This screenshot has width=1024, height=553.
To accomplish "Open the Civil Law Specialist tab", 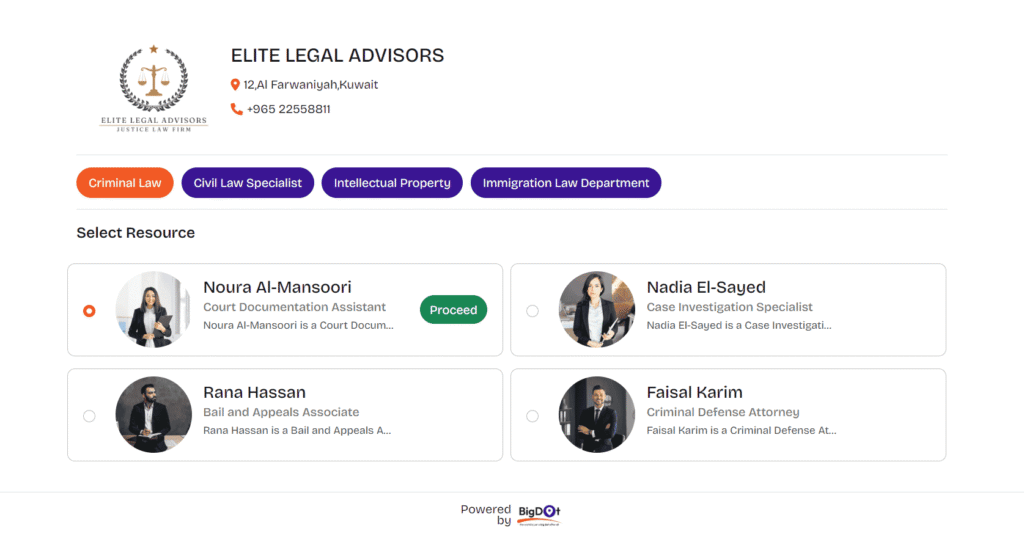I will coord(248,183).
